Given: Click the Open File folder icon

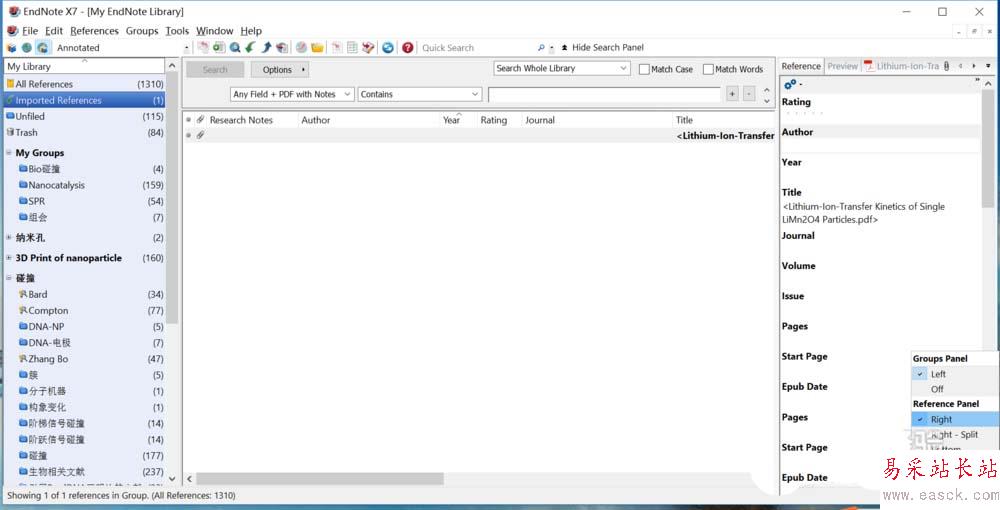Looking at the screenshot, I should click(317, 48).
